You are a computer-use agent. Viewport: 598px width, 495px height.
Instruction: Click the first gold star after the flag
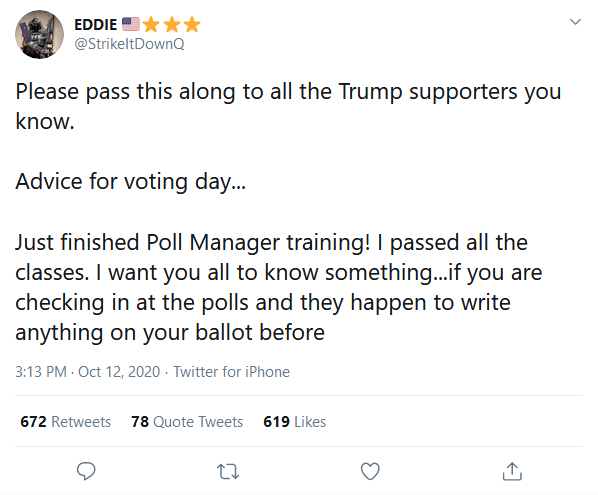[x=151, y=24]
